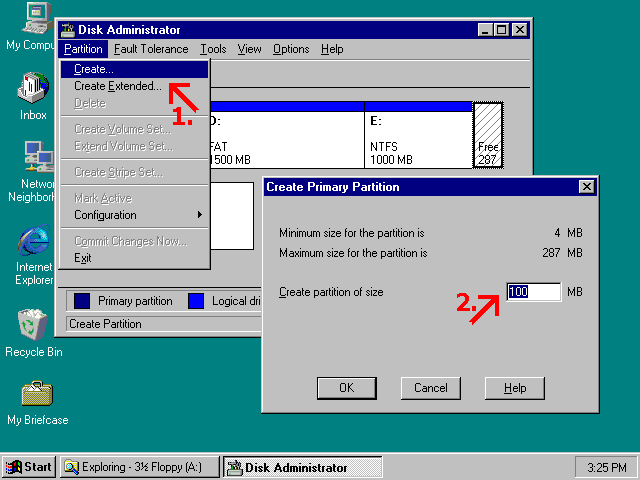Viewport: 640px width, 480px height.
Task: Open the Fault Tolerance menu
Action: 151,49
